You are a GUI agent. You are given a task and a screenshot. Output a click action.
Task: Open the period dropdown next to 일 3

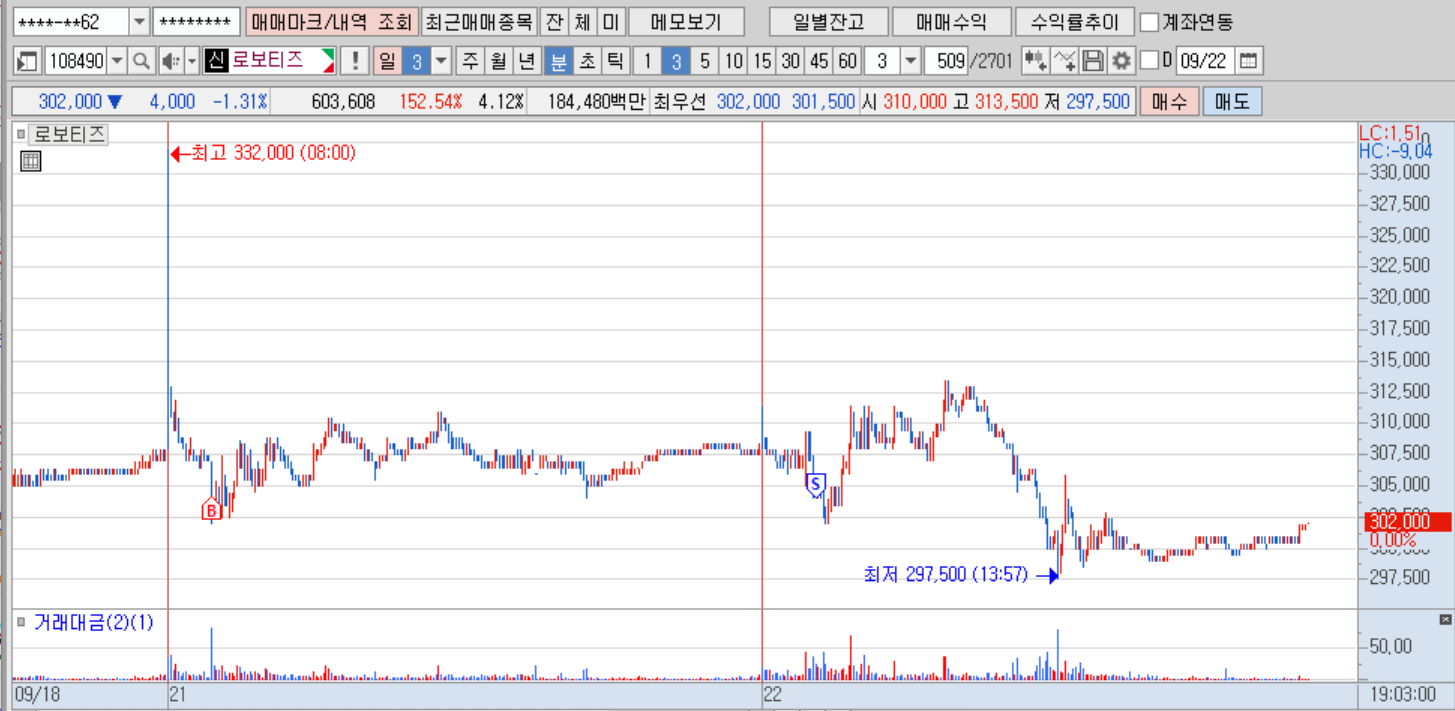pyautogui.click(x=441, y=61)
